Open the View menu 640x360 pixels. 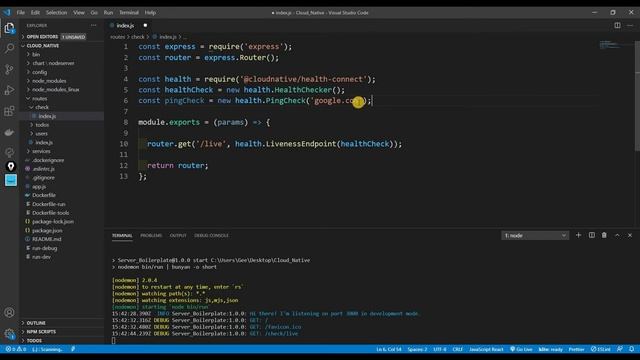[x=79, y=13]
